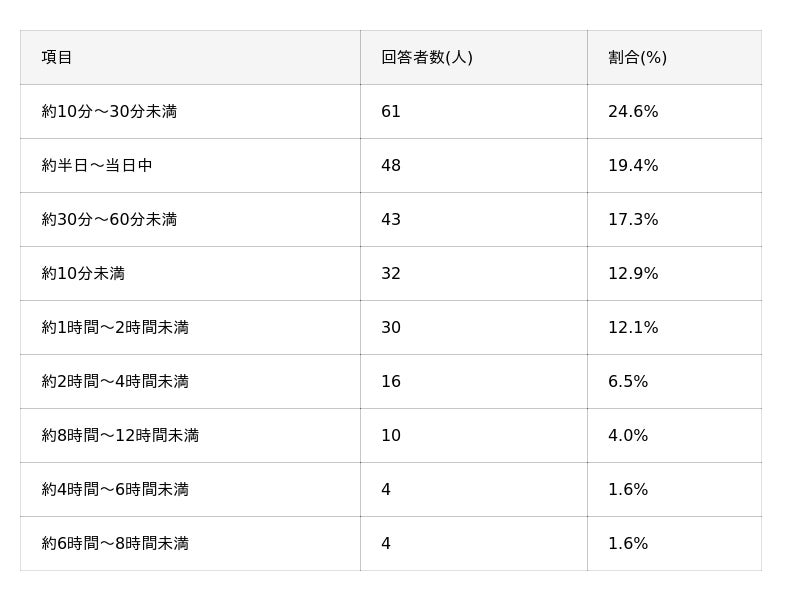Click the 割合(%) column header
The image size is (800, 601).
pyautogui.click(x=637, y=58)
